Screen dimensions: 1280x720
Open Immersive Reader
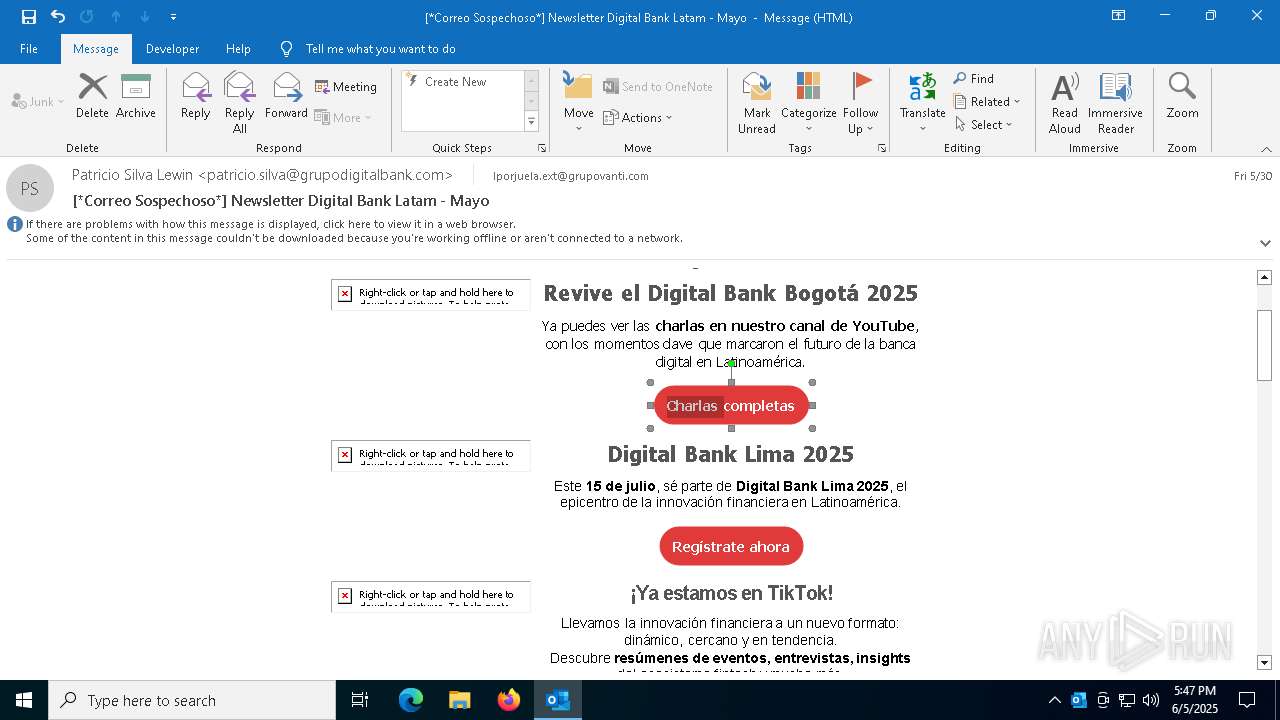[1116, 102]
